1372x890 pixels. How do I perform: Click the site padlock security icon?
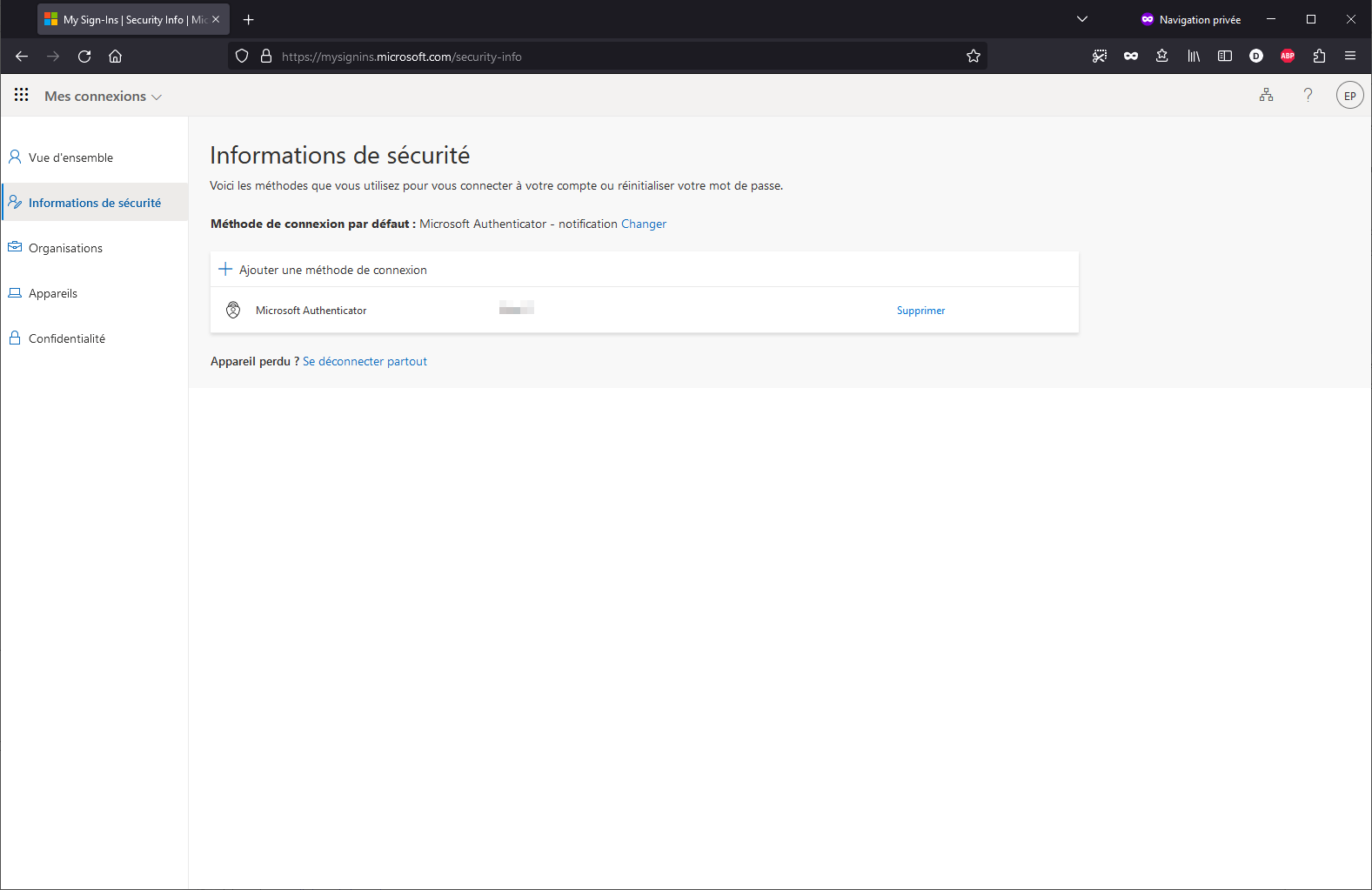[x=266, y=56]
